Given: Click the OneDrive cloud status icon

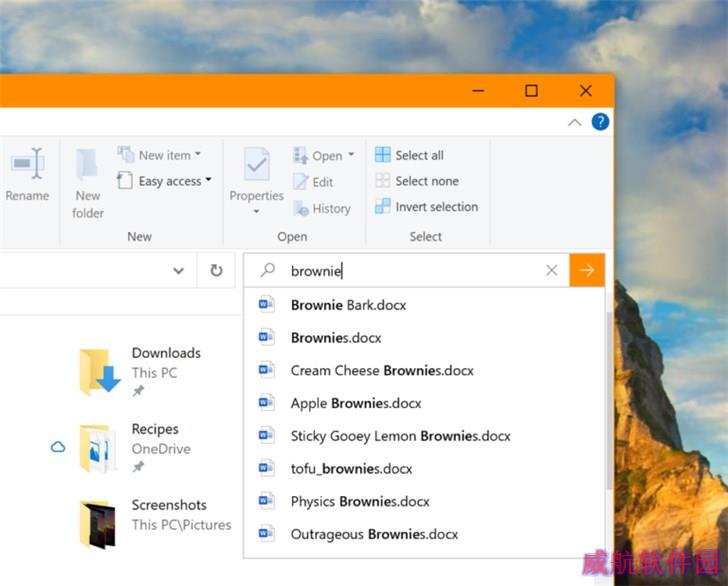Looking at the screenshot, I should 58,447.
